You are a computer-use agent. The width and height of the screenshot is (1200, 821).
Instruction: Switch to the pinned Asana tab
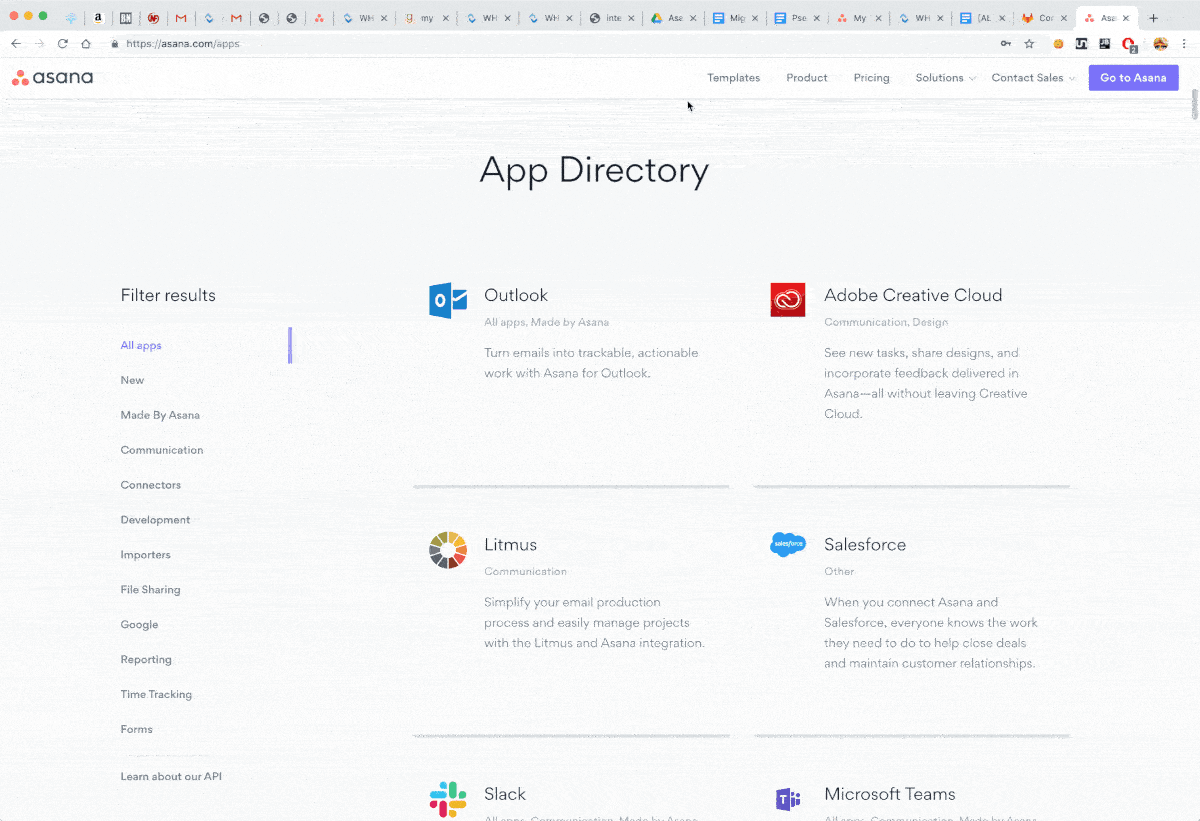click(319, 18)
